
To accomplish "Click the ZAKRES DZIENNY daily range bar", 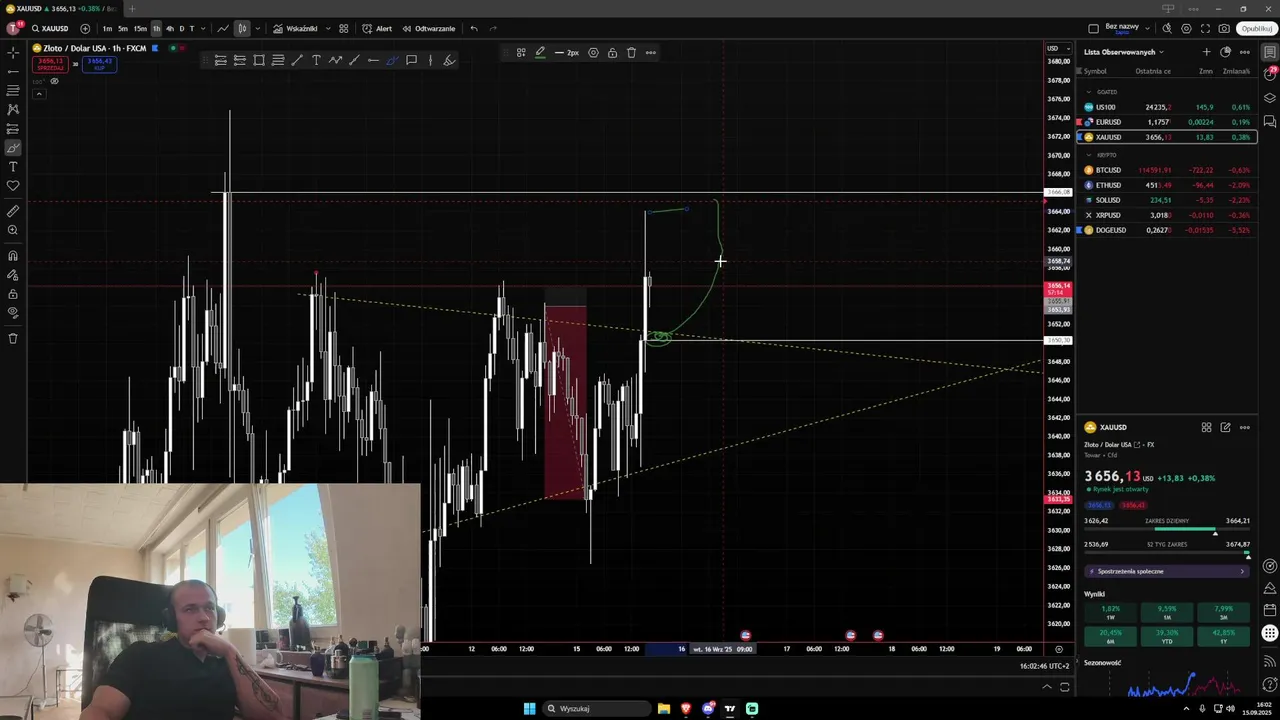I will pyautogui.click(x=1167, y=531).
